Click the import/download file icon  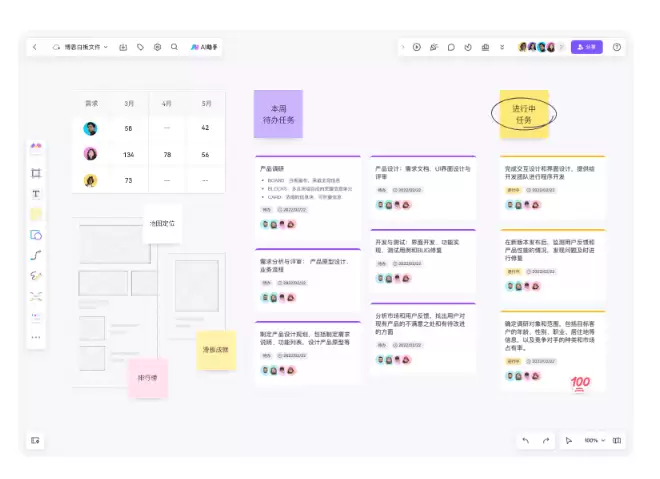123,47
